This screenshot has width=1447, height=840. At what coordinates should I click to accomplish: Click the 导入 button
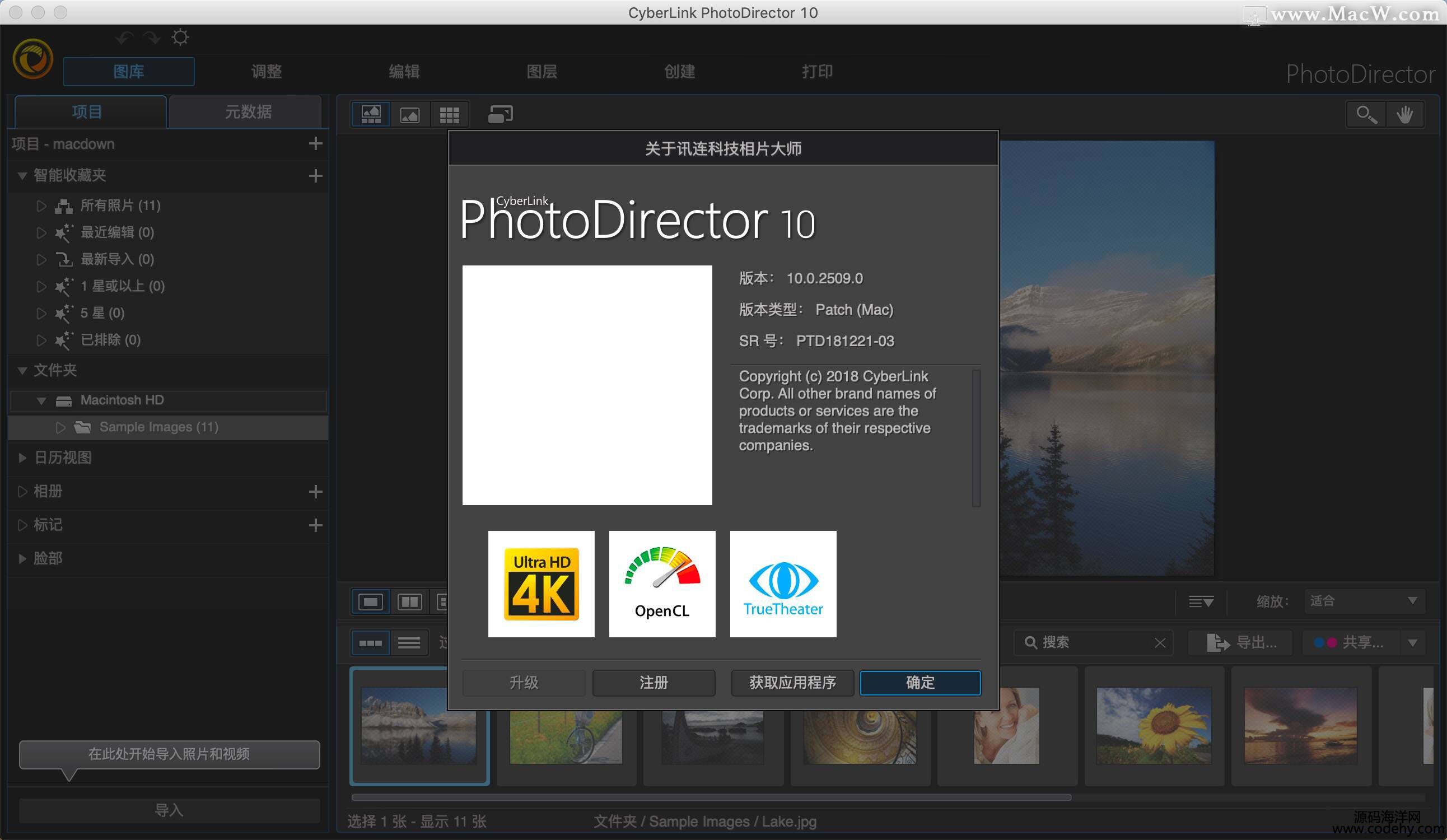click(x=169, y=810)
